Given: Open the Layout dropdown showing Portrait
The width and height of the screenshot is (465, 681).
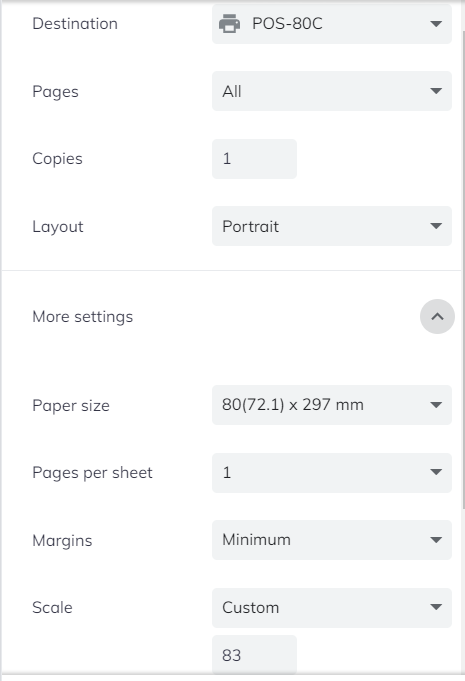Looking at the screenshot, I should click(x=332, y=226).
